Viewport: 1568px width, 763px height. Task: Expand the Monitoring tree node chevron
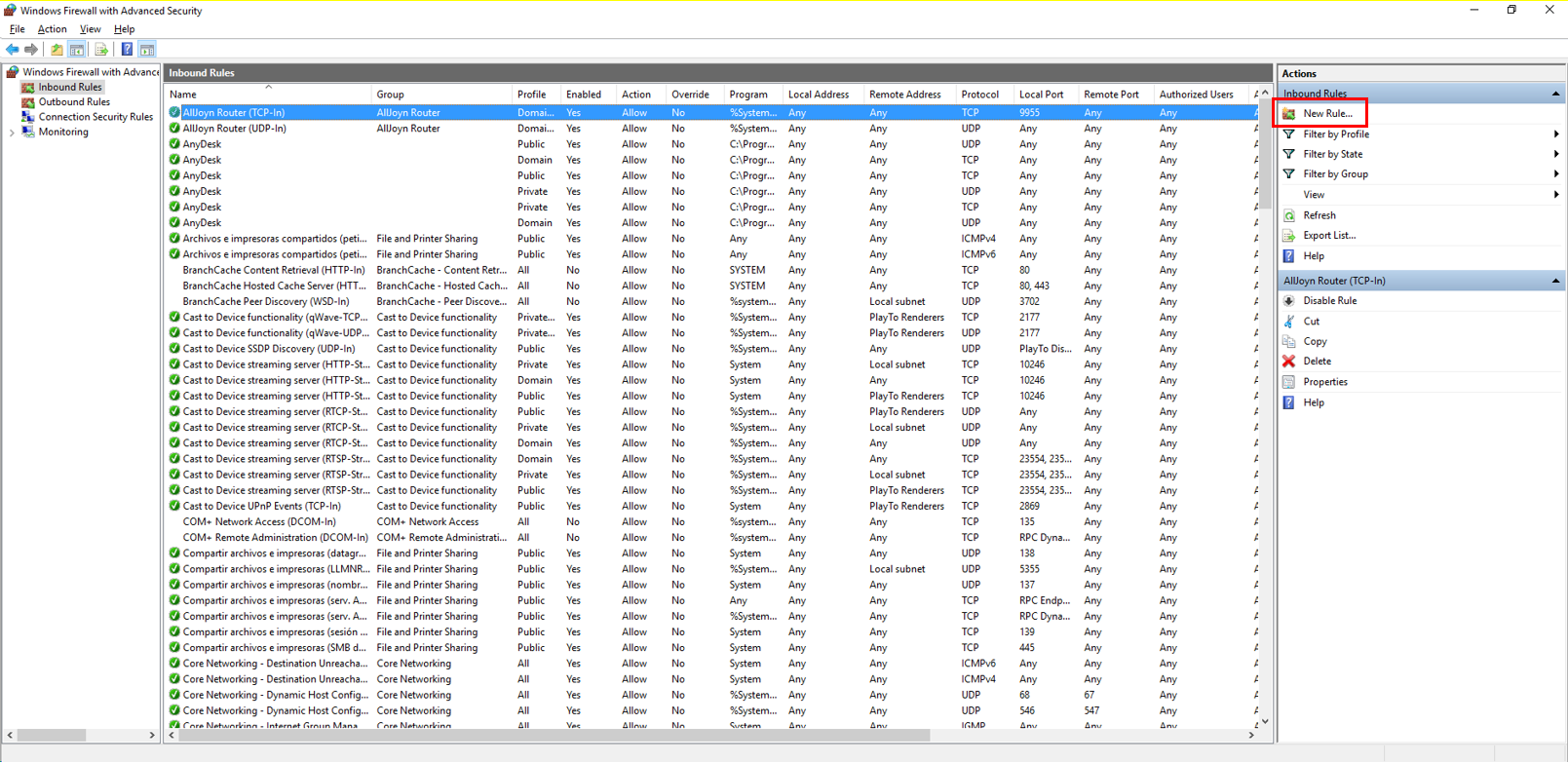[12, 133]
